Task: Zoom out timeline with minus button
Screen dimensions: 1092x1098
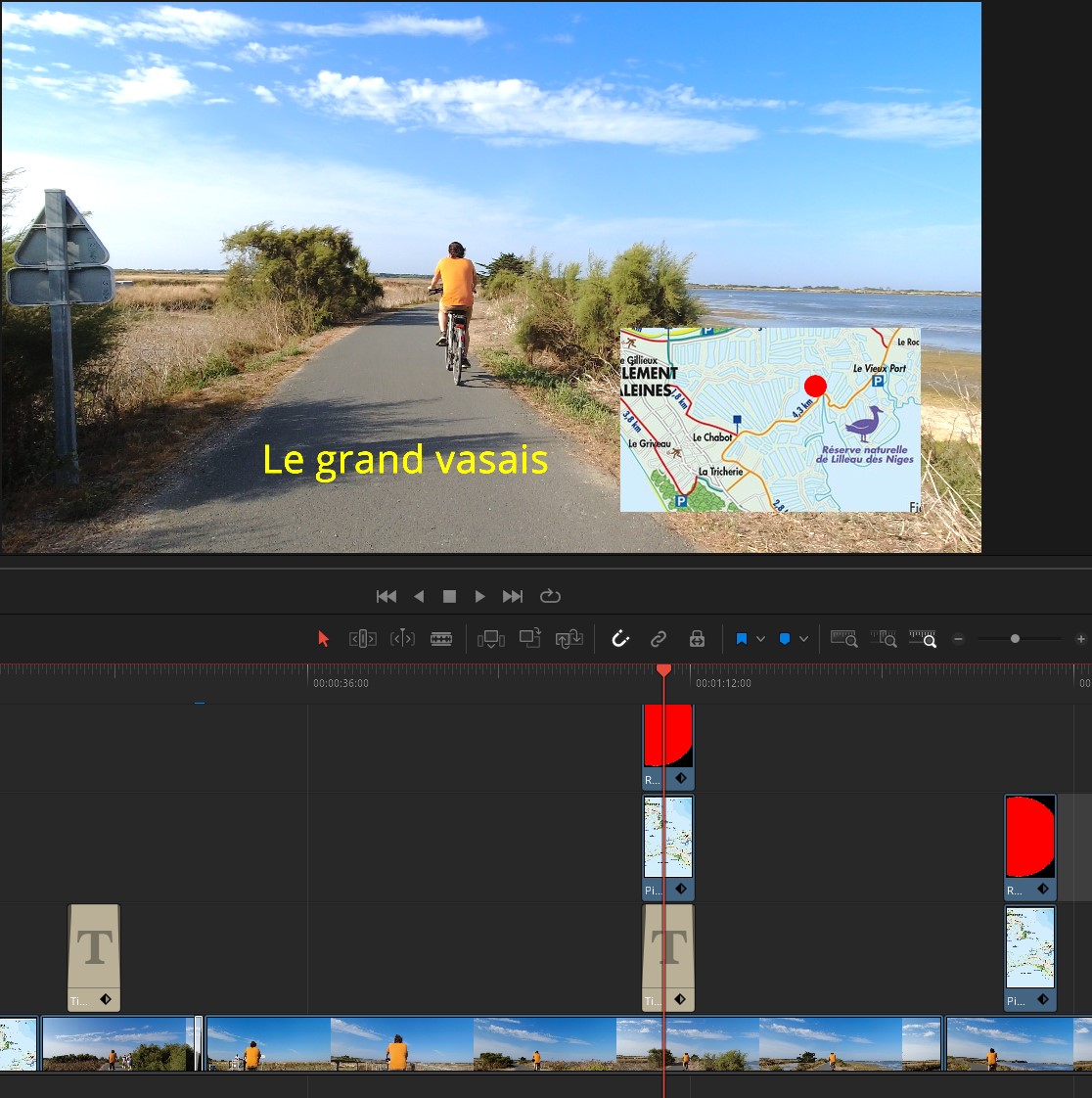Action: point(958,639)
